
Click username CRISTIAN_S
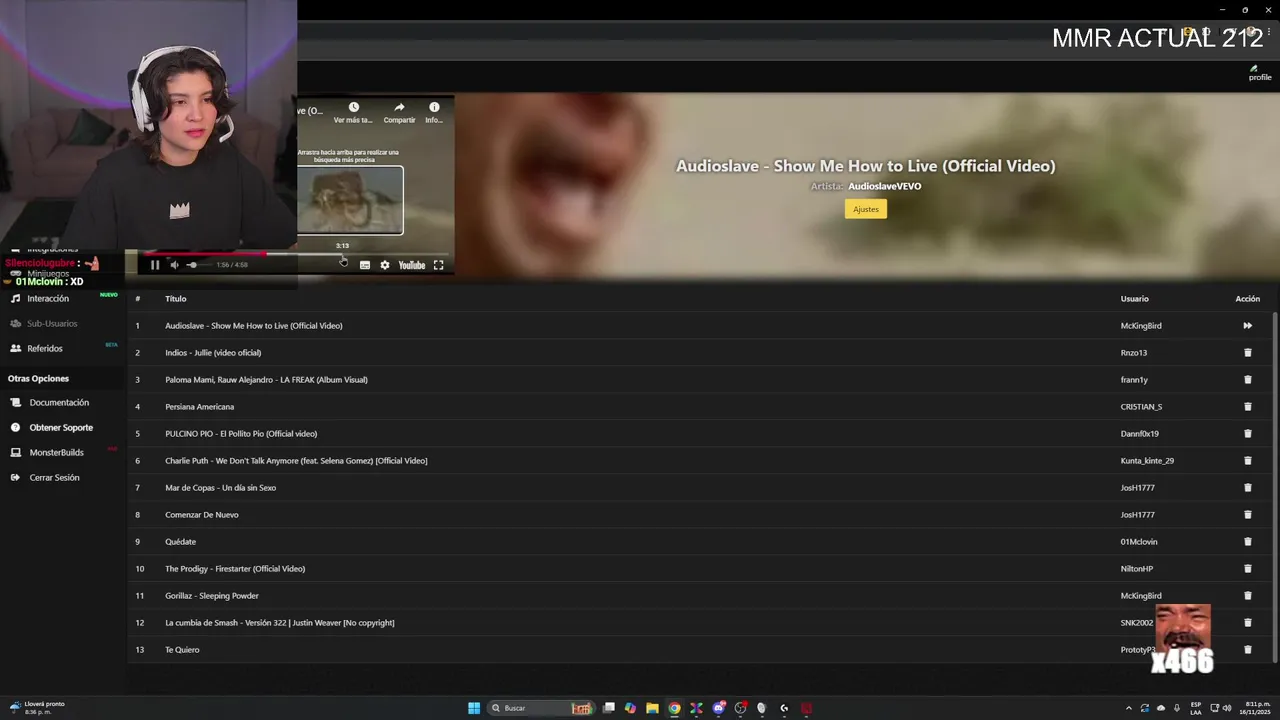click(x=1141, y=406)
